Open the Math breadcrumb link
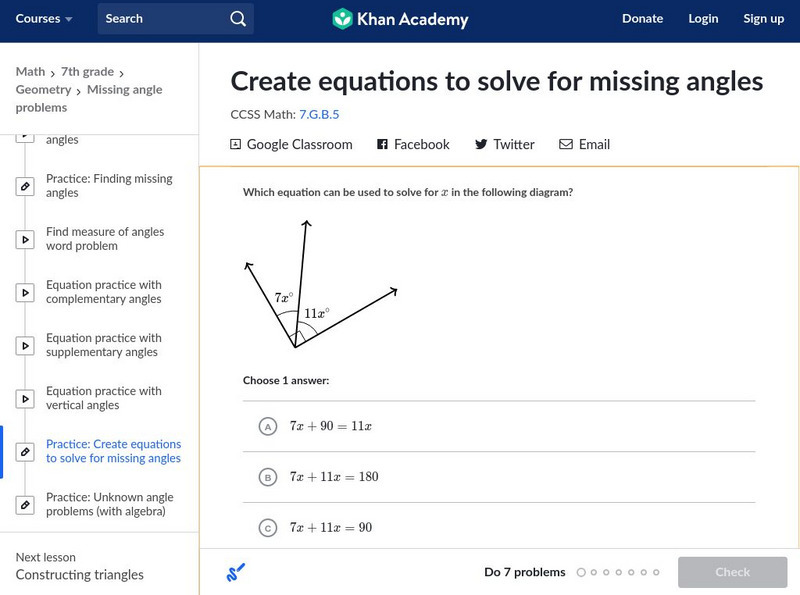The width and height of the screenshot is (800, 595). (30, 72)
